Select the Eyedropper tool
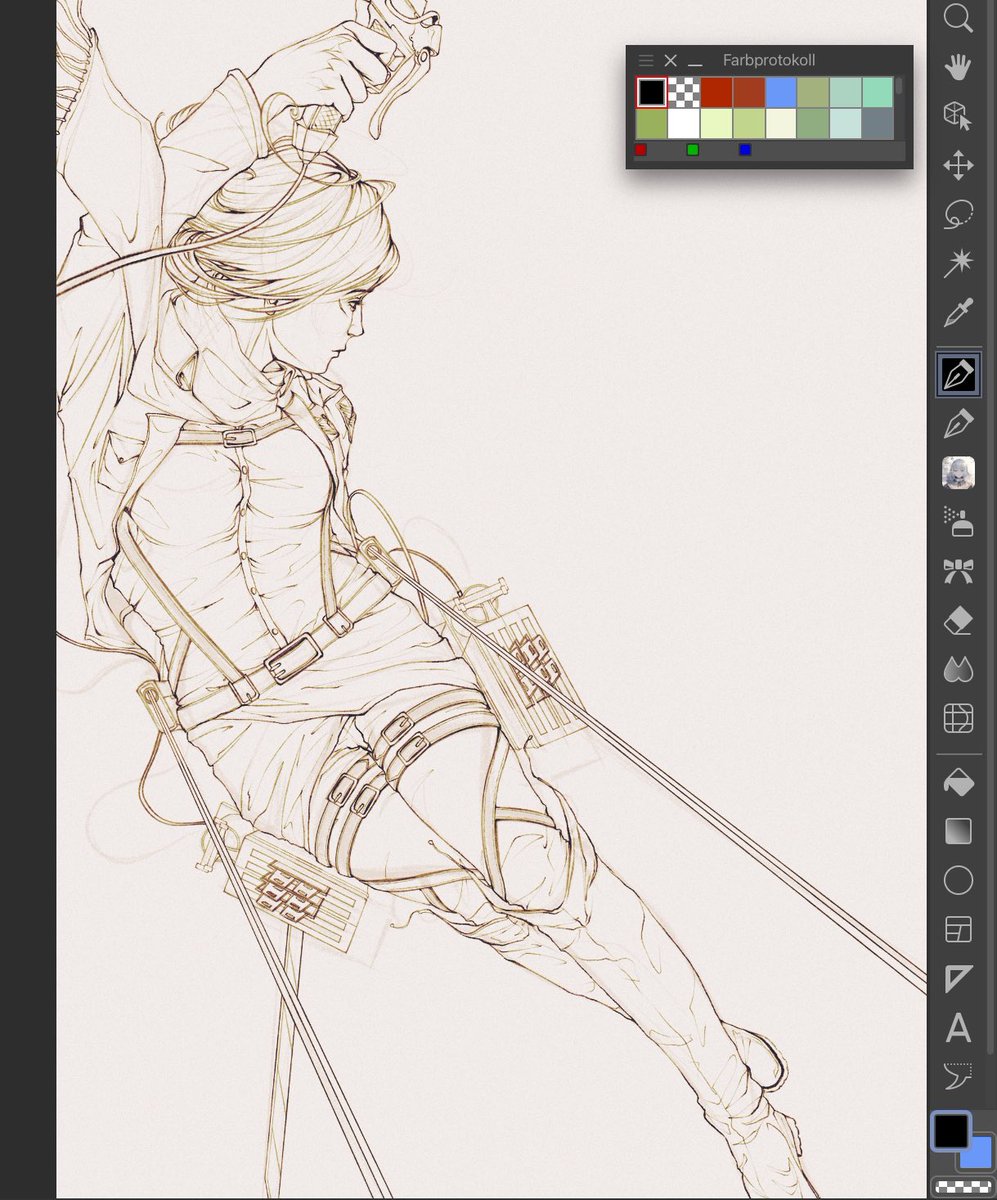The image size is (997, 1200). pos(958,314)
